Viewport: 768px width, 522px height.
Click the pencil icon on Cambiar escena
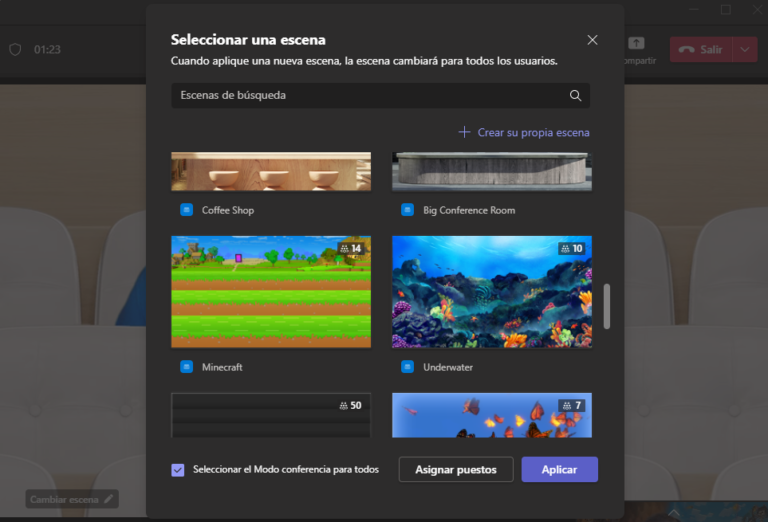(108, 499)
